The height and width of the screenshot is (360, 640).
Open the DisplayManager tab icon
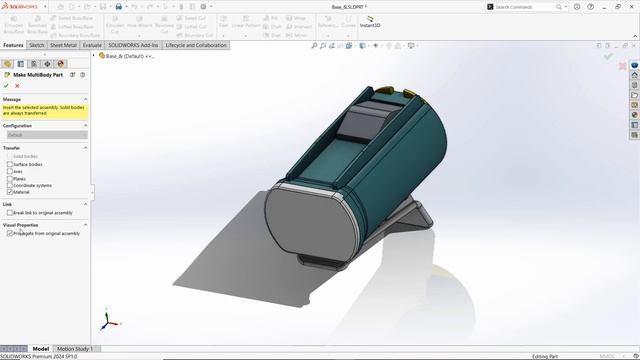pyautogui.click(x=61, y=64)
